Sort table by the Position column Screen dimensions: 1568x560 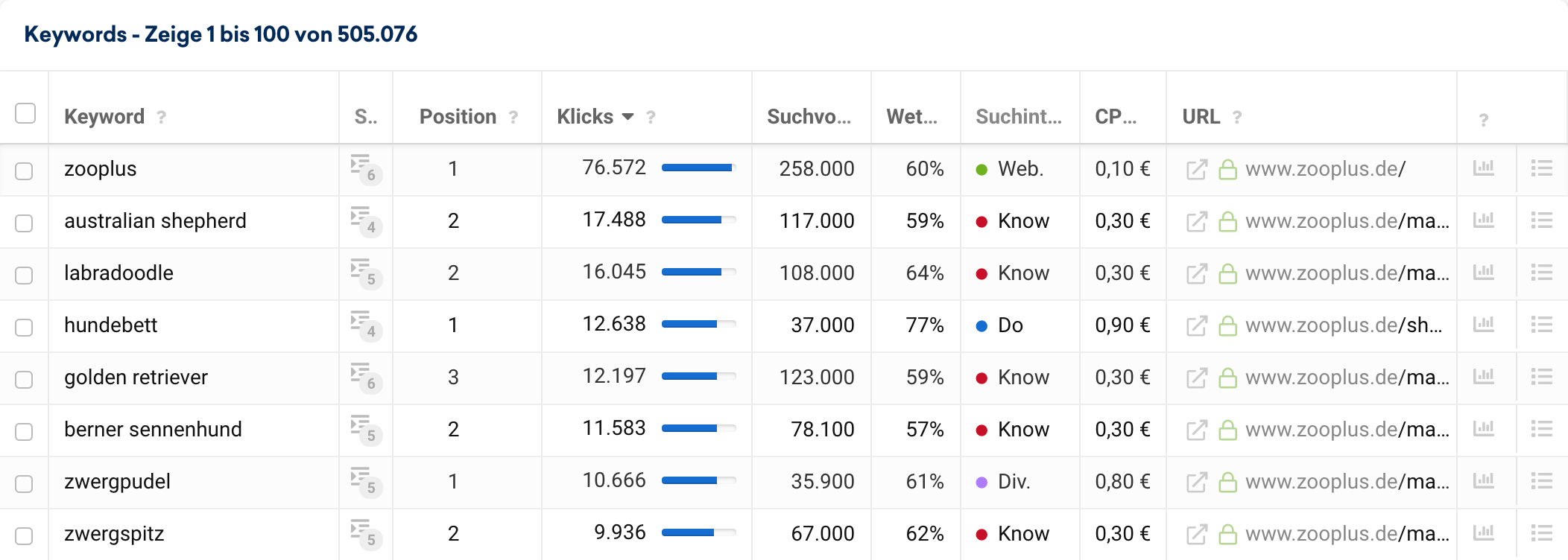[x=458, y=117]
